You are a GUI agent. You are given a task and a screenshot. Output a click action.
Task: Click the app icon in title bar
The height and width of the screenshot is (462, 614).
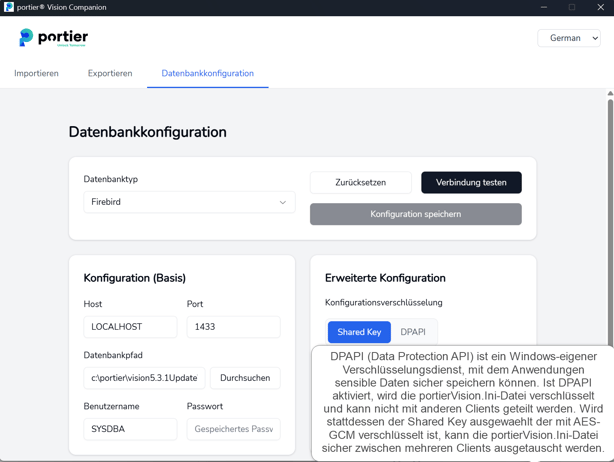coord(9,7)
